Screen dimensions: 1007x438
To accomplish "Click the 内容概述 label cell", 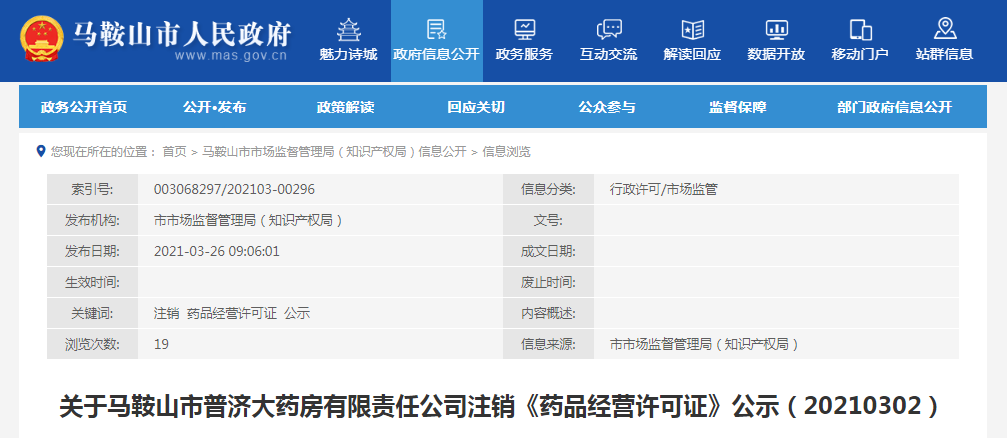I will tap(548, 313).
